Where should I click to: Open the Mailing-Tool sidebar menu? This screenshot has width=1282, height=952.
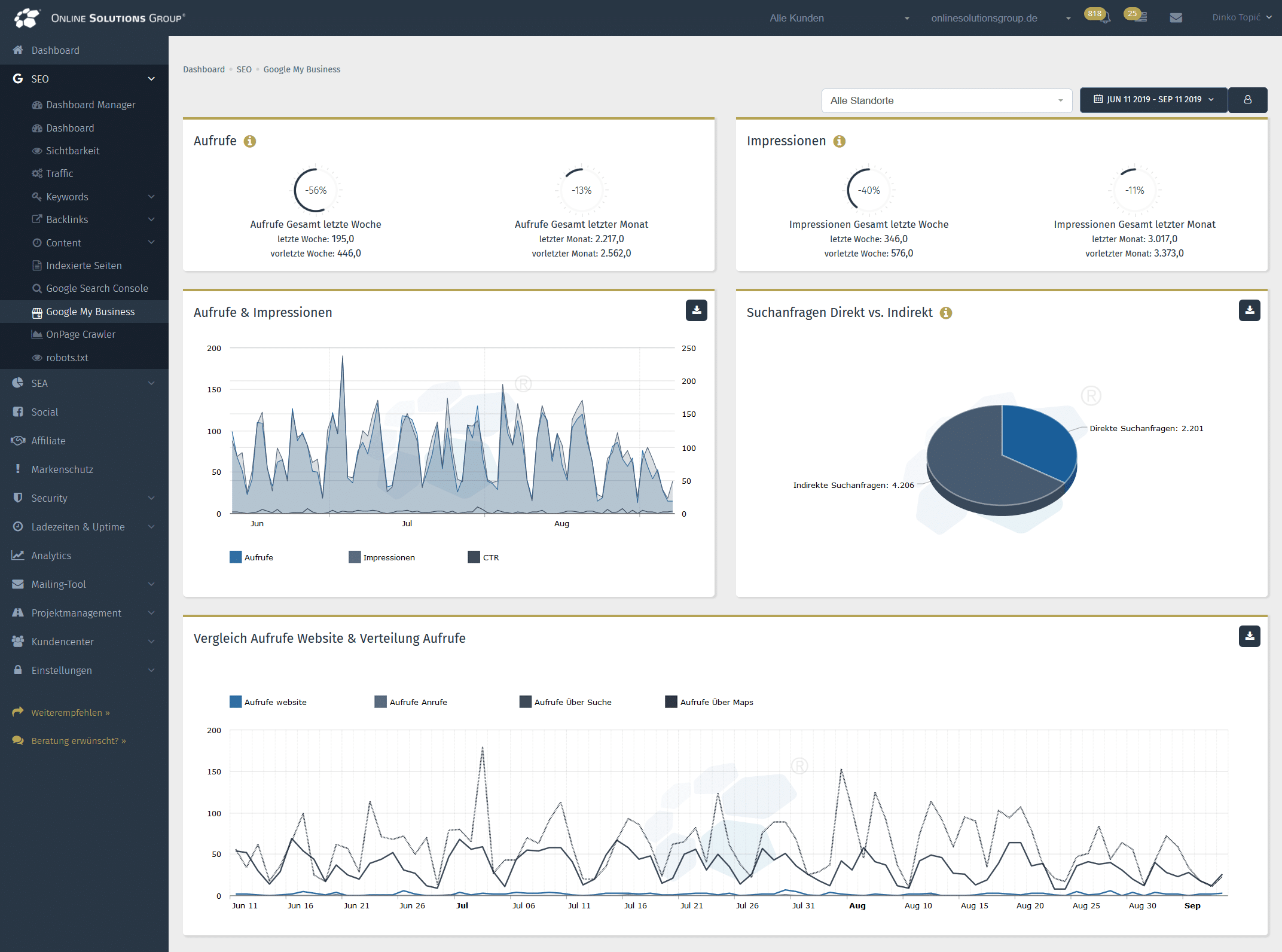[84, 584]
